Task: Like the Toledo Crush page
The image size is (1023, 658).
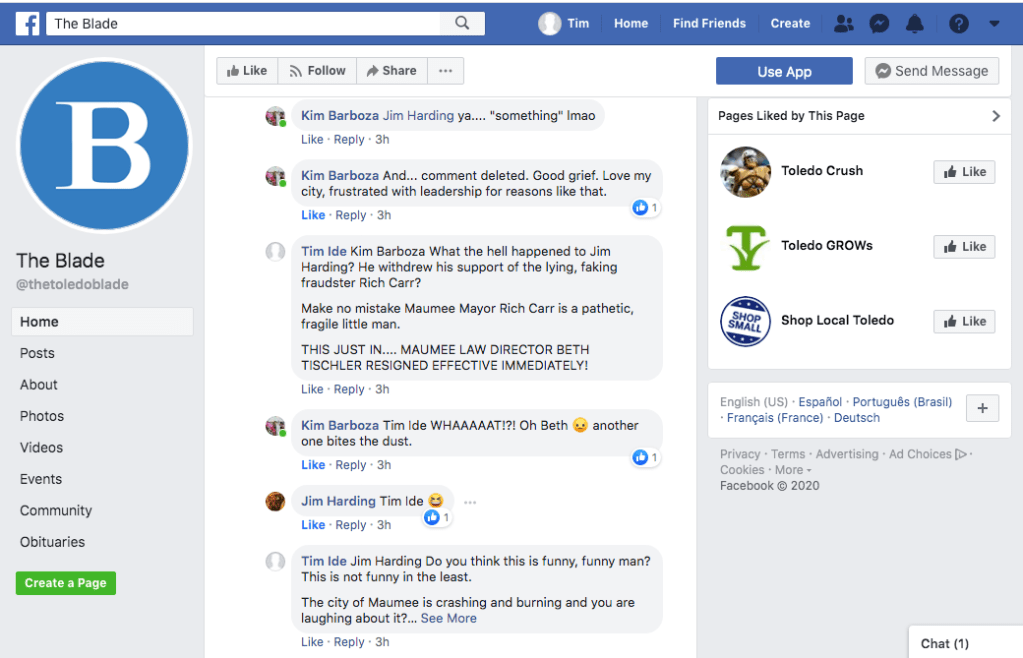Action: click(x=964, y=172)
